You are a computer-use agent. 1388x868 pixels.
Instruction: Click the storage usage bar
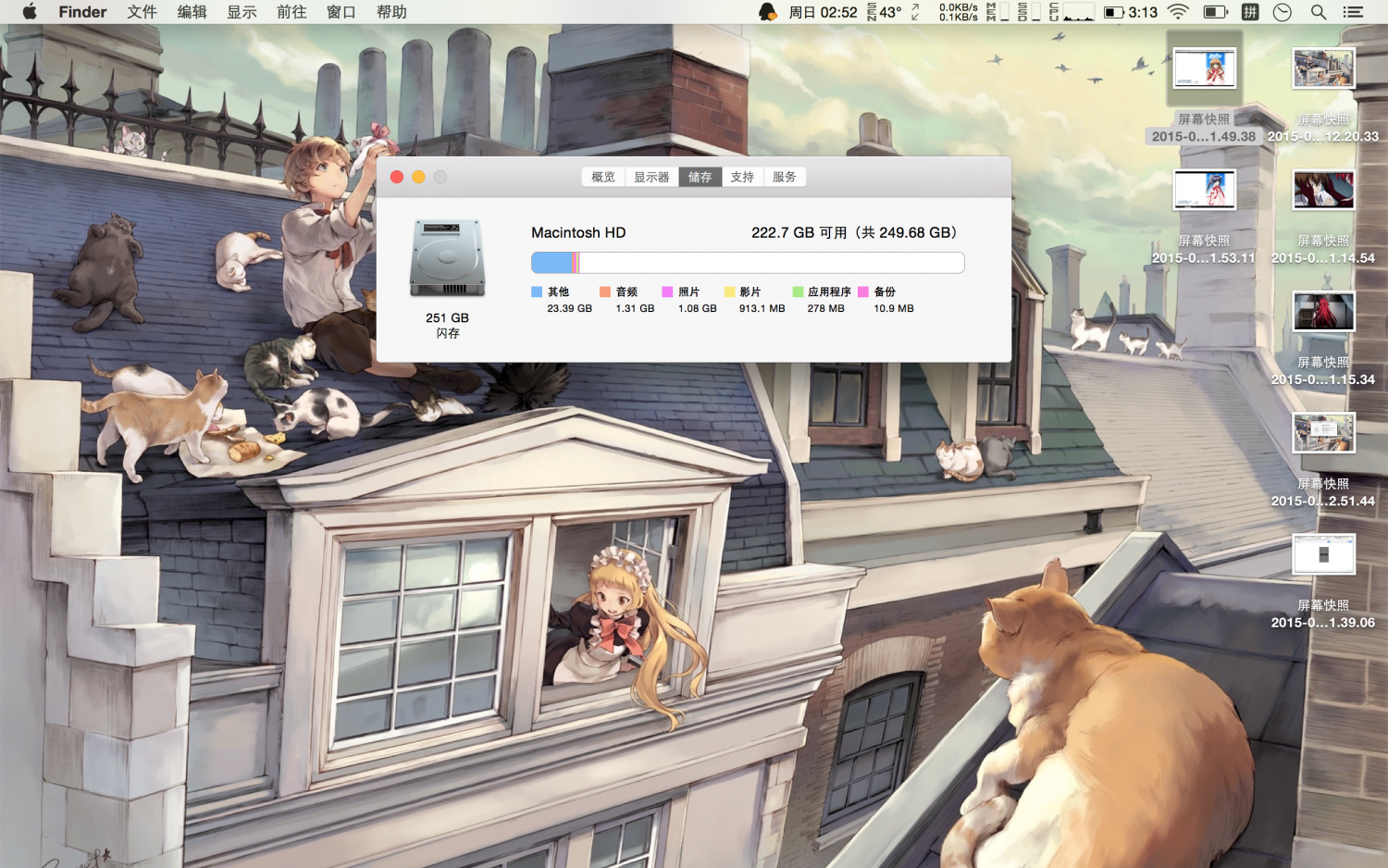[748, 263]
